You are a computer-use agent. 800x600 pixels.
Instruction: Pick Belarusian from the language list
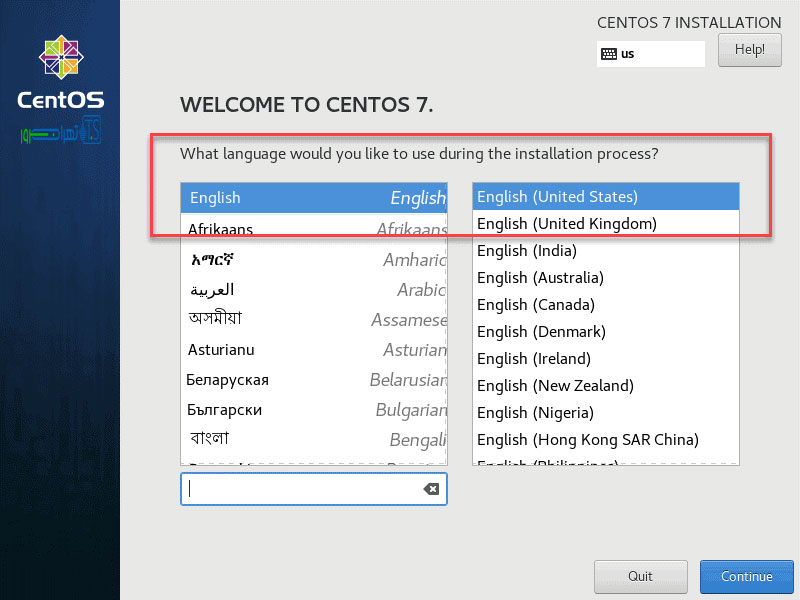(x=313, y=380)
